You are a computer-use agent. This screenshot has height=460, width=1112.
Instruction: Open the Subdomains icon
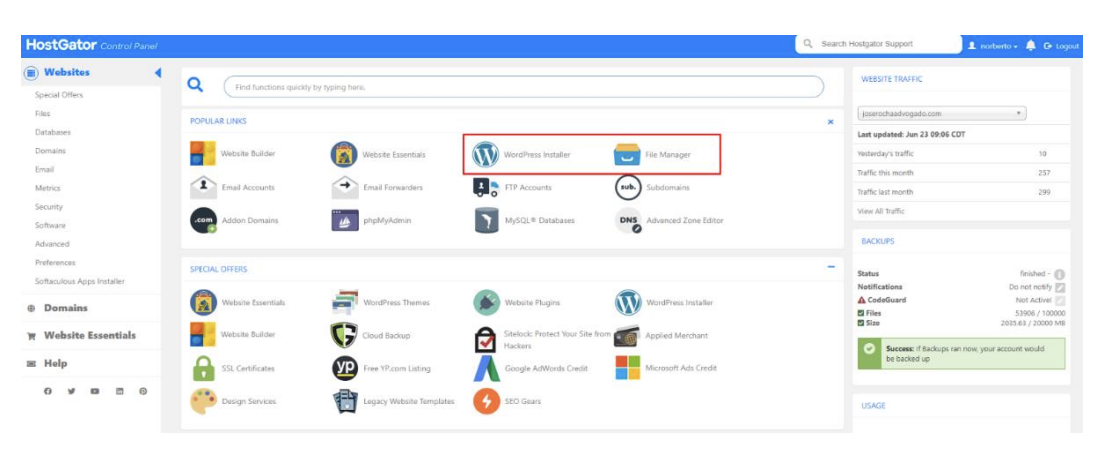pyautogui.click(x=627, y=188)
